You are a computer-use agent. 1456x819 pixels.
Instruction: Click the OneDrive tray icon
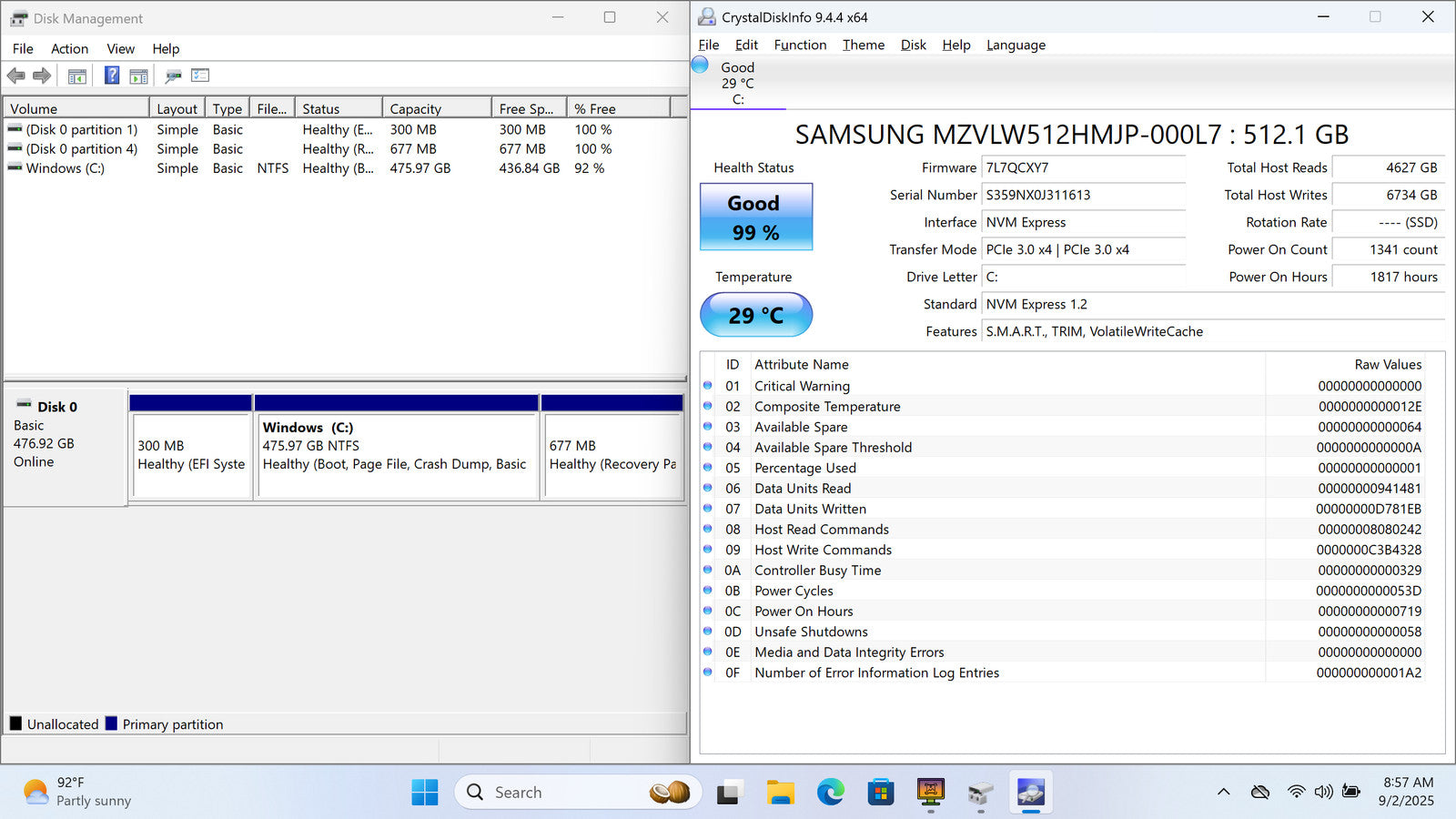[x=1260, y=792]
